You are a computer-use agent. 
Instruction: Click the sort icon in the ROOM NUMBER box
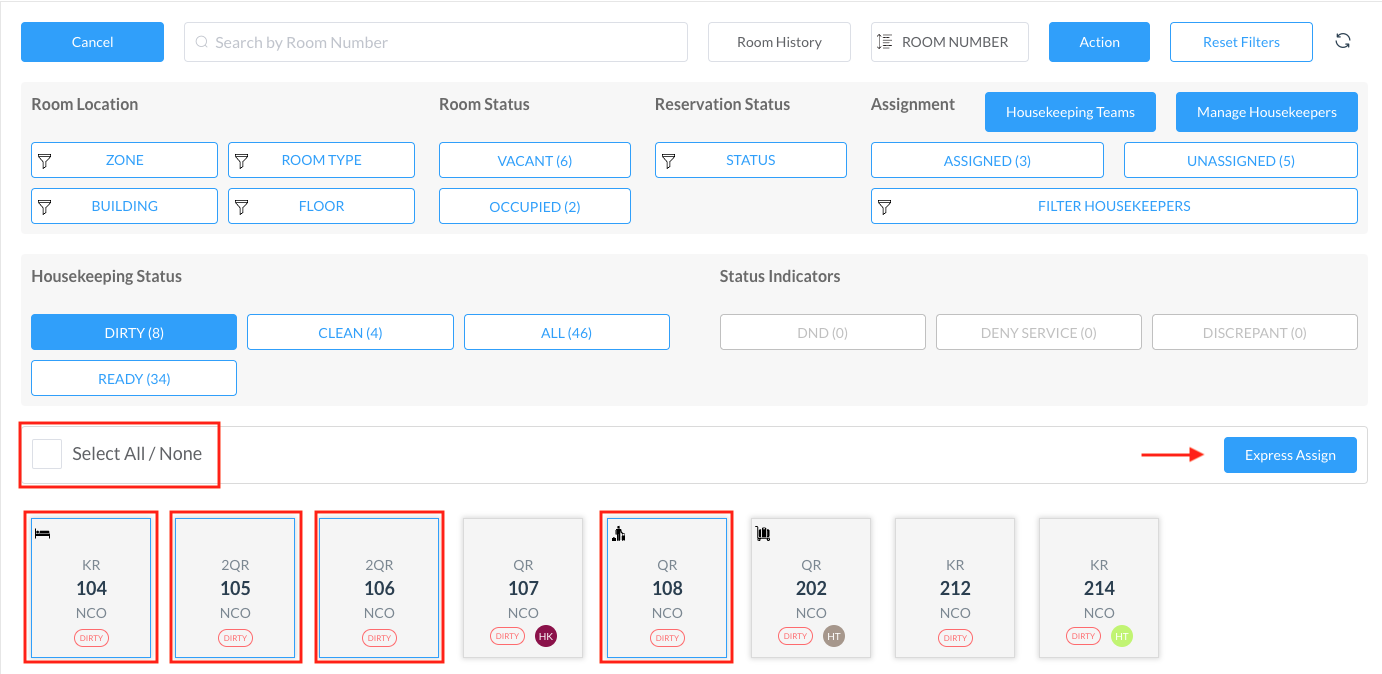tap(884, 42)
